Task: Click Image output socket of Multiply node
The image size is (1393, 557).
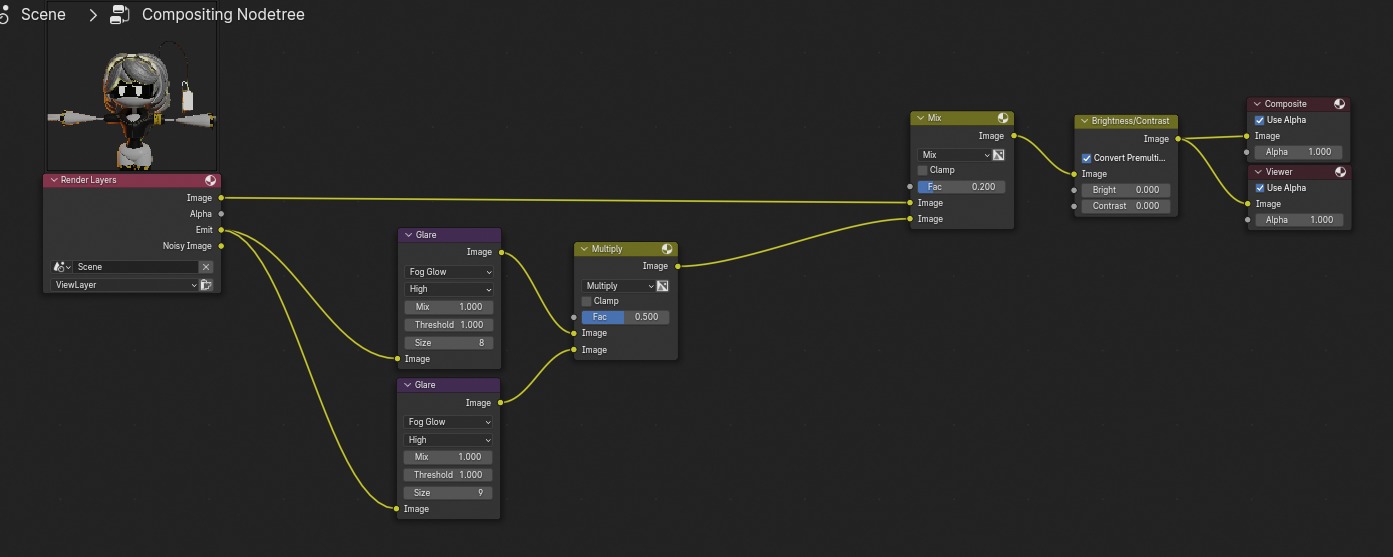Action: pyautogui.click(x=678, y=266)
